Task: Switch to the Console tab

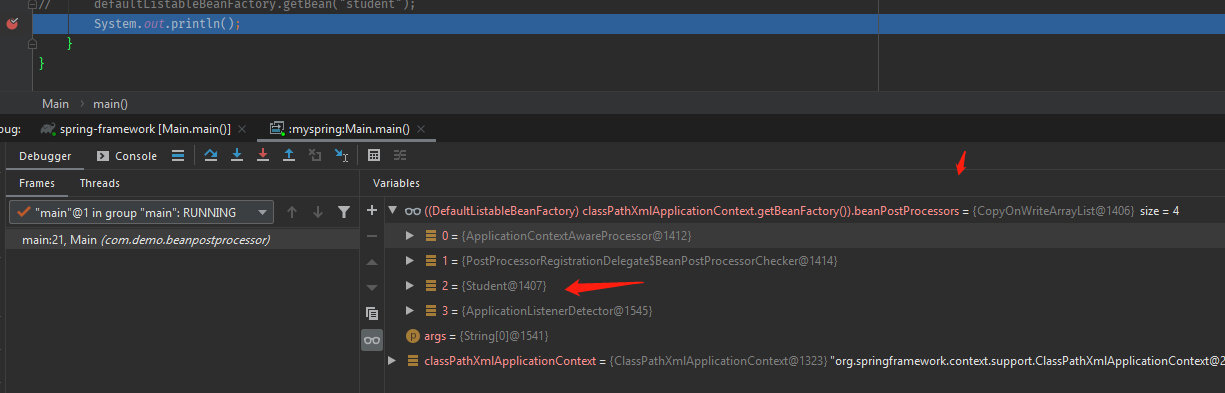Action: 127,156
